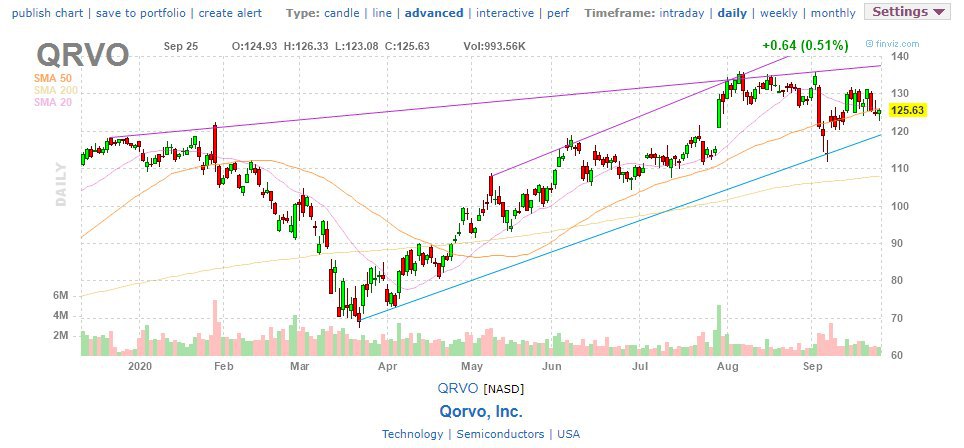Set timeframe to weekly
The width and height of the screenshot is (964, 448).
pos(778,13)
